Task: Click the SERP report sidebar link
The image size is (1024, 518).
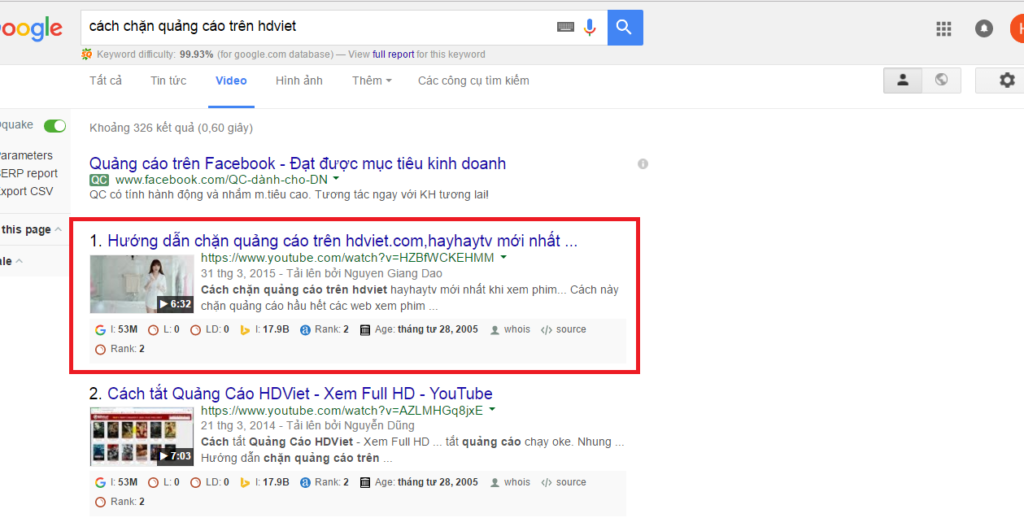Action: [x=29, y=173]
